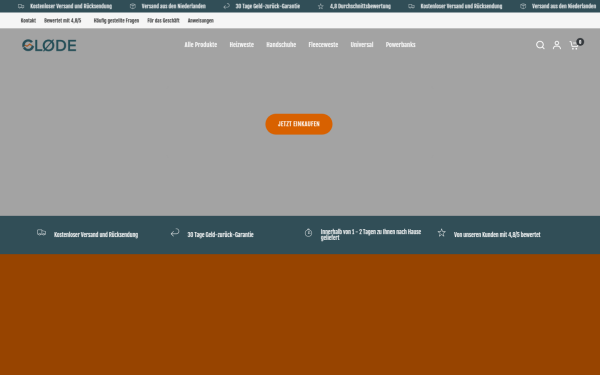Click 30 Tage Geld-zurück-Garantie text in top bar
Viewport: 600px width, 375px height.
pos(267,6)
